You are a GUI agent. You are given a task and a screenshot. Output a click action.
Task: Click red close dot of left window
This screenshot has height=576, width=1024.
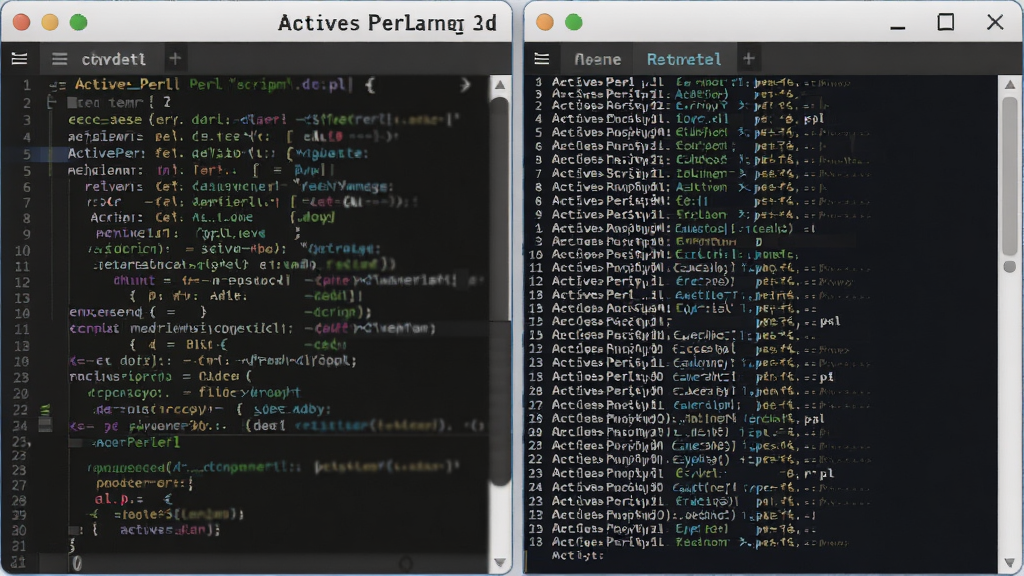point(22,22)
